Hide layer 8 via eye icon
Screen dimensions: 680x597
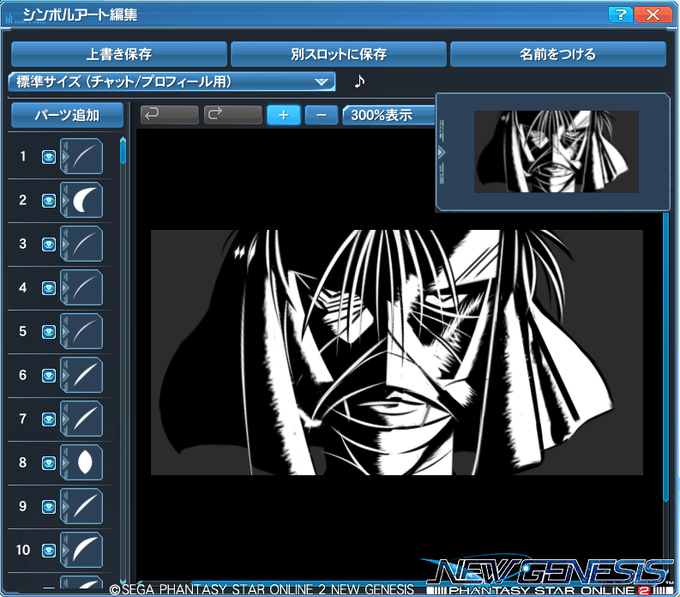coord(49,463)
